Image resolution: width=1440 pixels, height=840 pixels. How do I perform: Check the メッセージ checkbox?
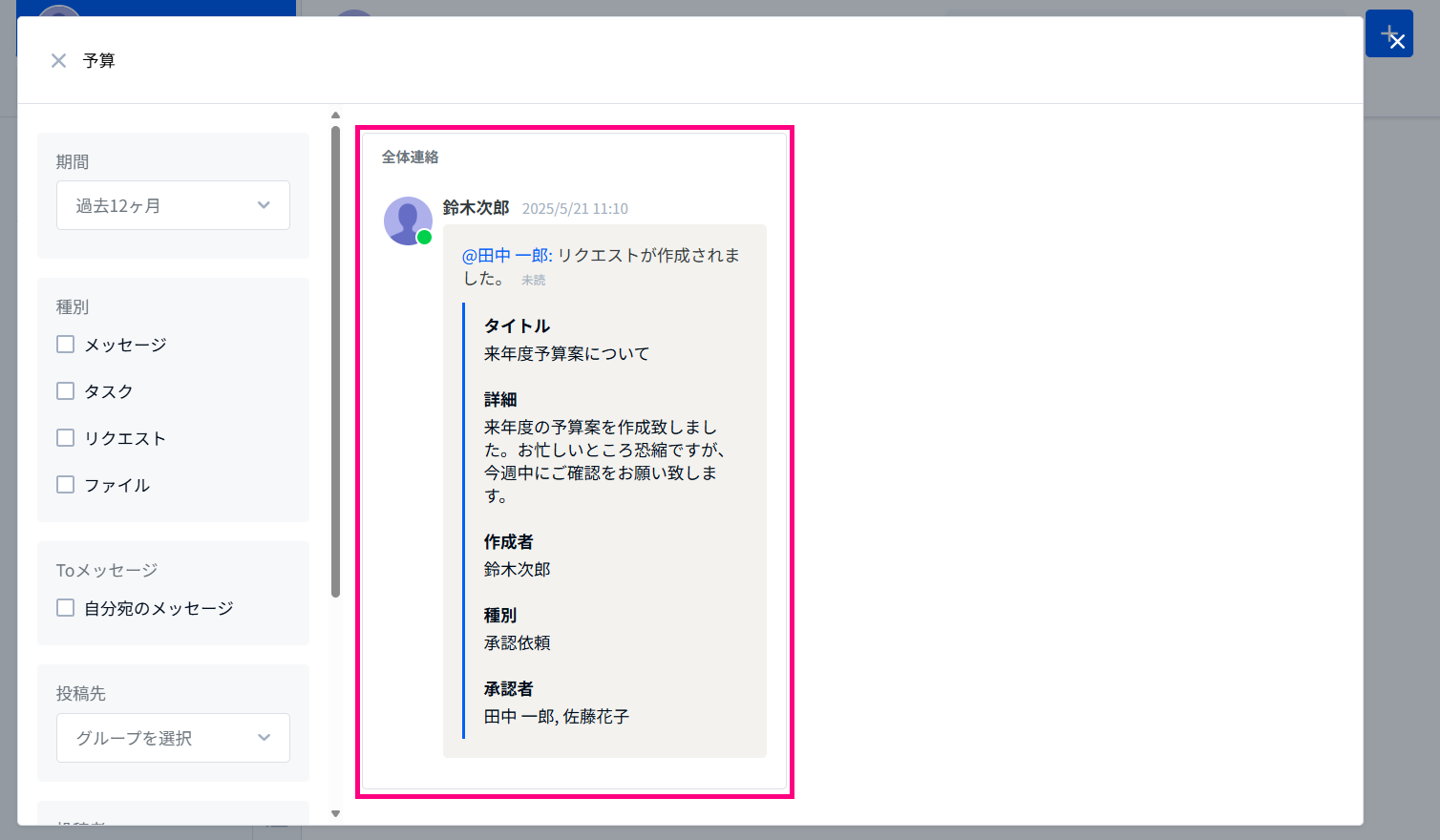66,345
